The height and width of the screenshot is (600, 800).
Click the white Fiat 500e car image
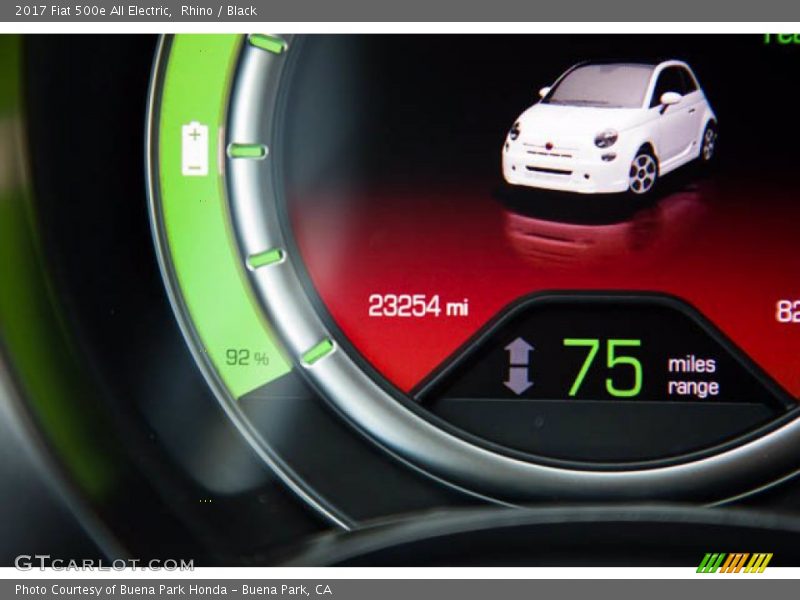point(610,127)
